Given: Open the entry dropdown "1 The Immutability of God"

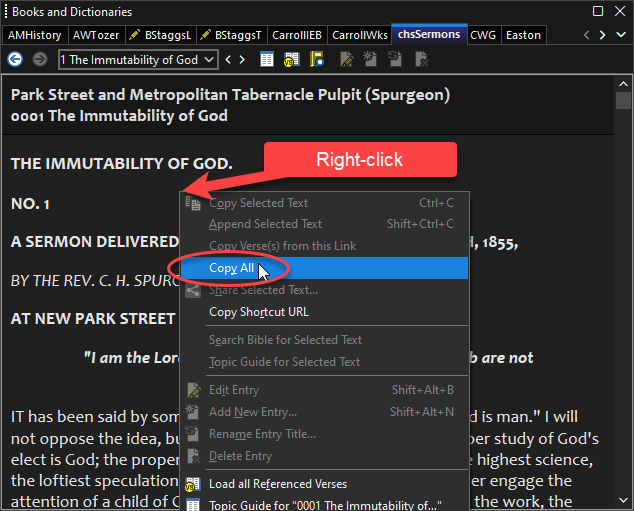Looking at the screenshot, I should tap(138, 60).
